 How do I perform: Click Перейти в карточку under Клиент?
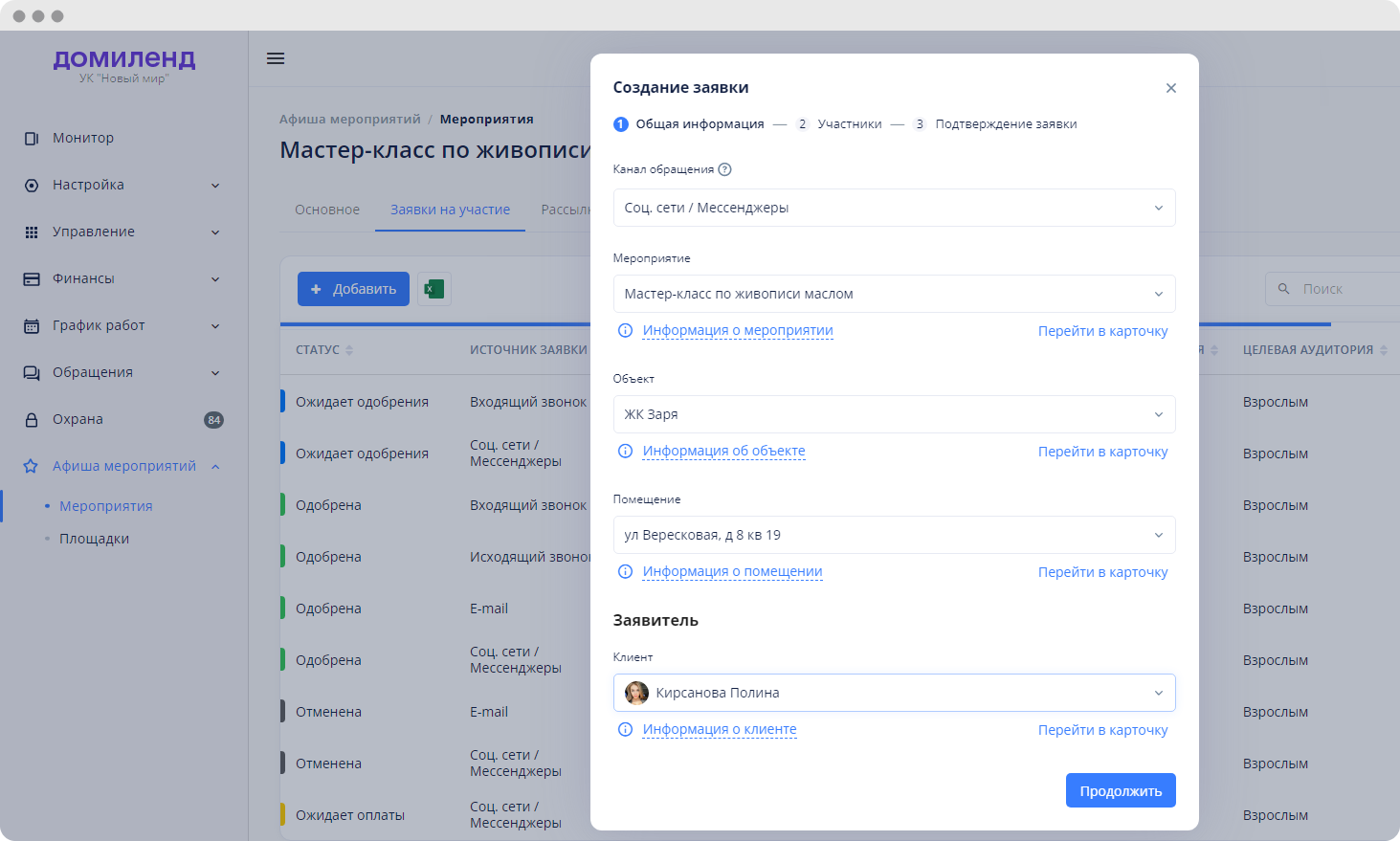[1102, 730]
